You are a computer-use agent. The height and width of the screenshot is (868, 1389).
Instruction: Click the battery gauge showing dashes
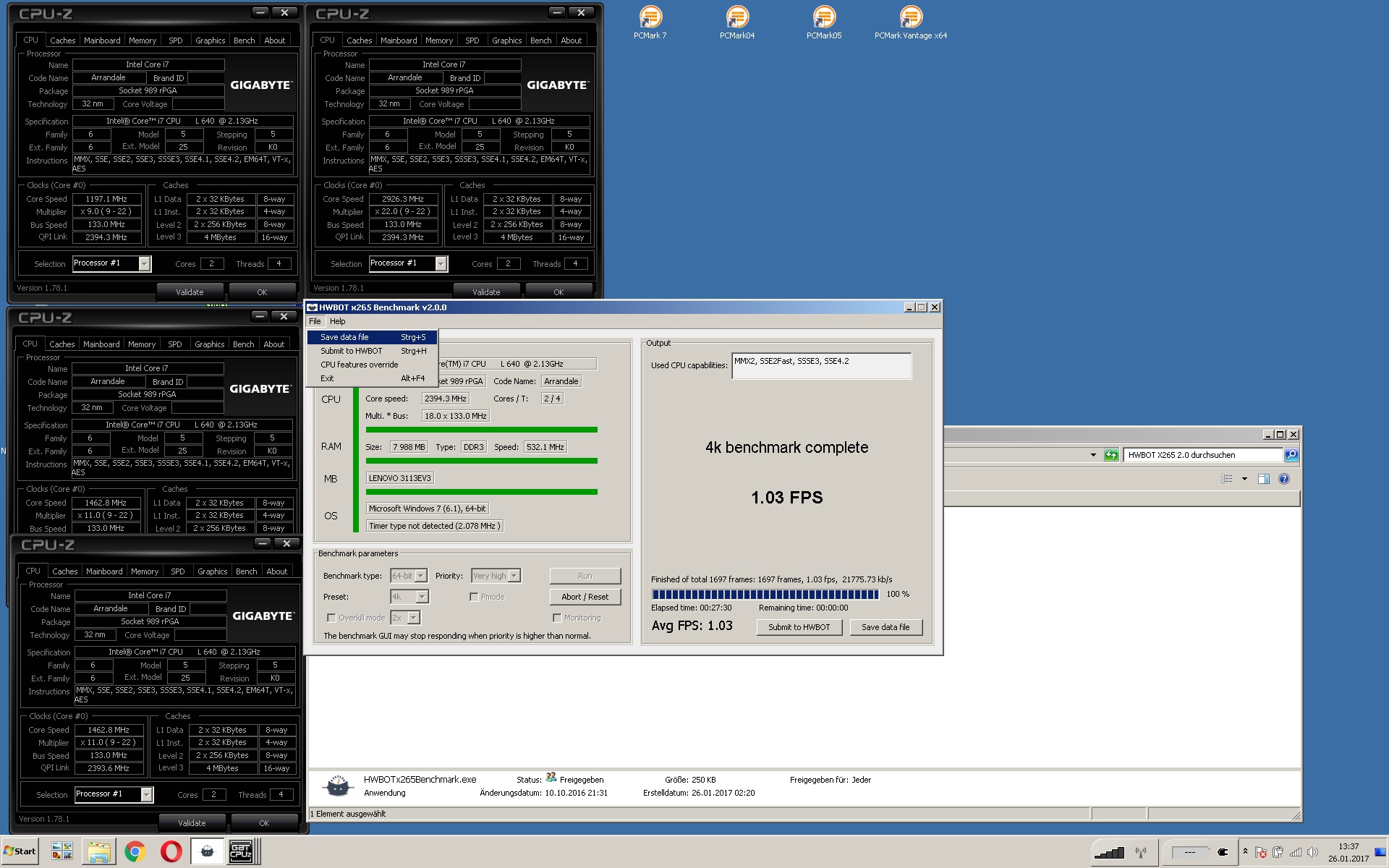click(x=1190, y=852)
